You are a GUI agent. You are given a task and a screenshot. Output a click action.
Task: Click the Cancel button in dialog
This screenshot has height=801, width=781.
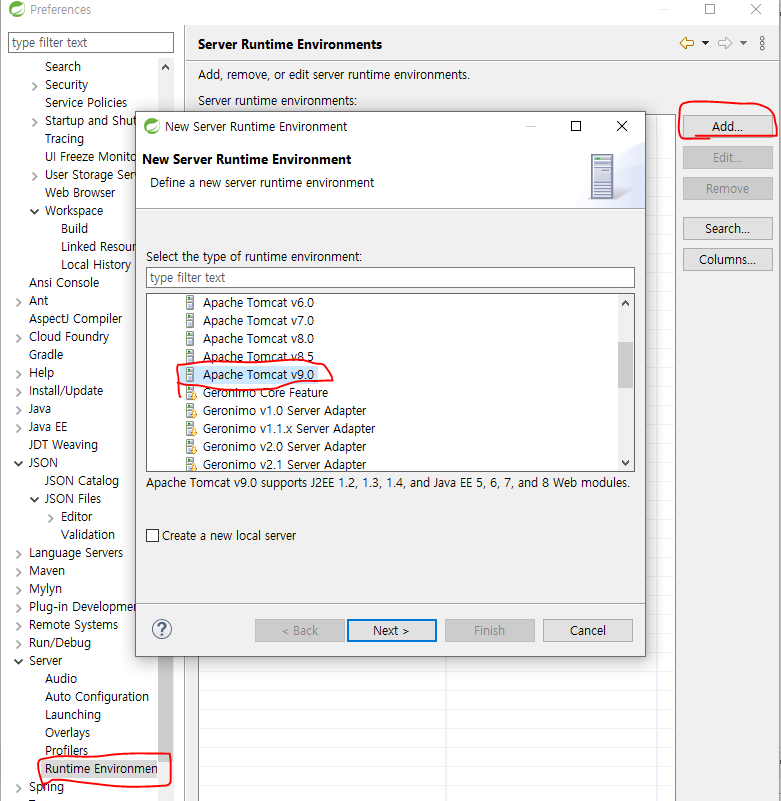point(587,630)
